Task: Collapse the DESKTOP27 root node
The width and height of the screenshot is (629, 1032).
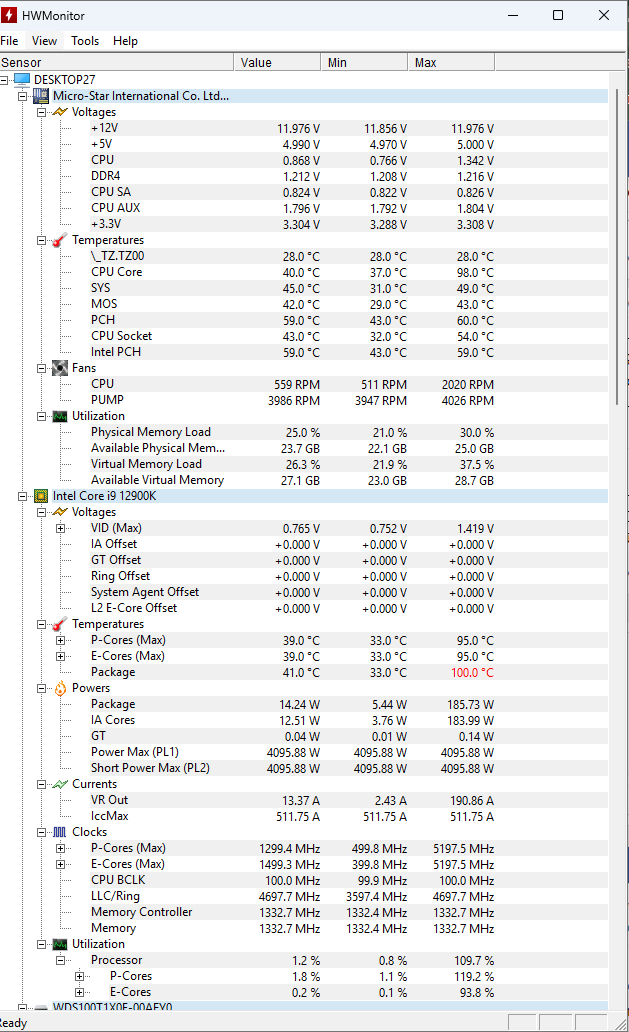Action: click(x=4, y=80)
